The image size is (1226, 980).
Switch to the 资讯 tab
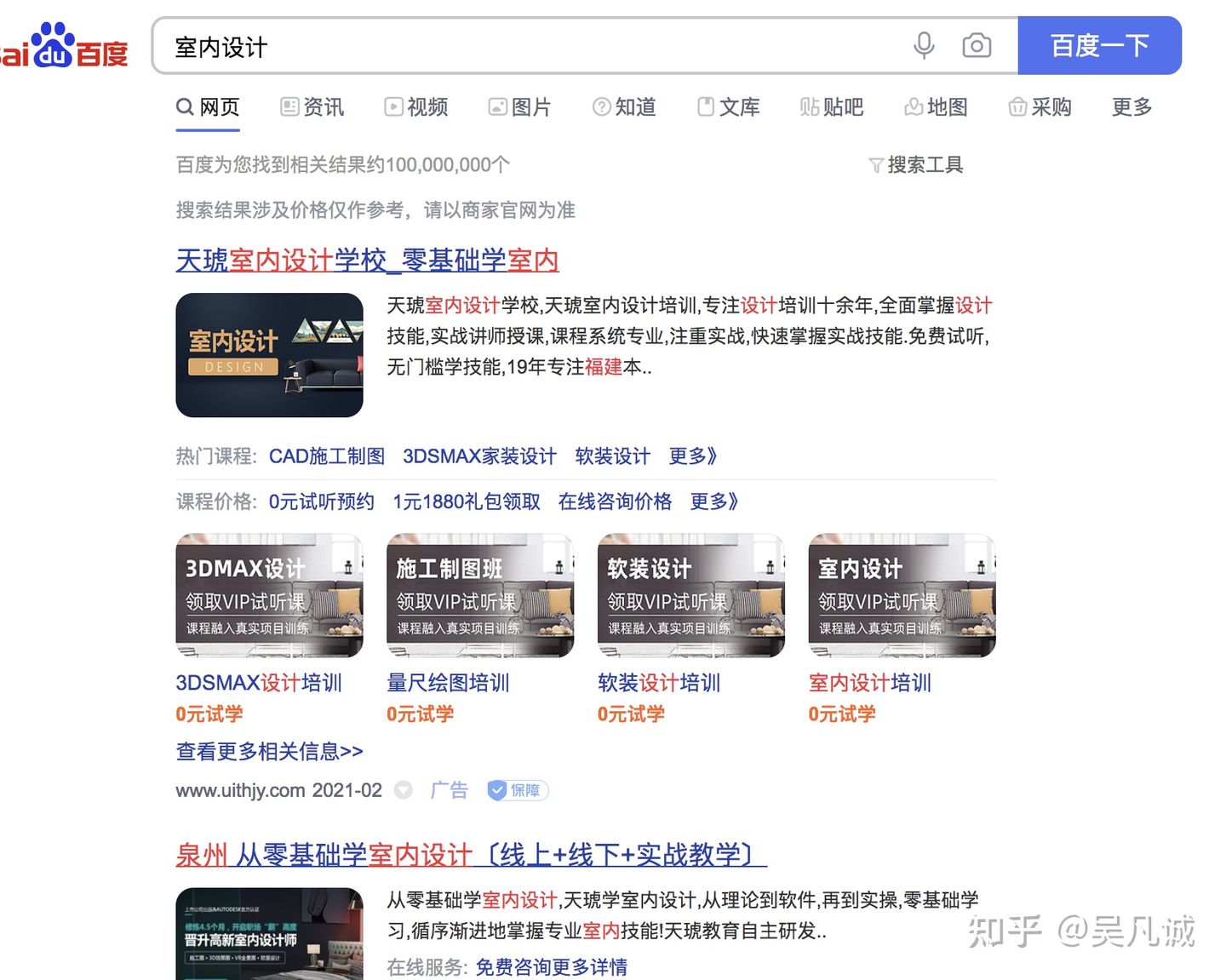pos(312,107)
